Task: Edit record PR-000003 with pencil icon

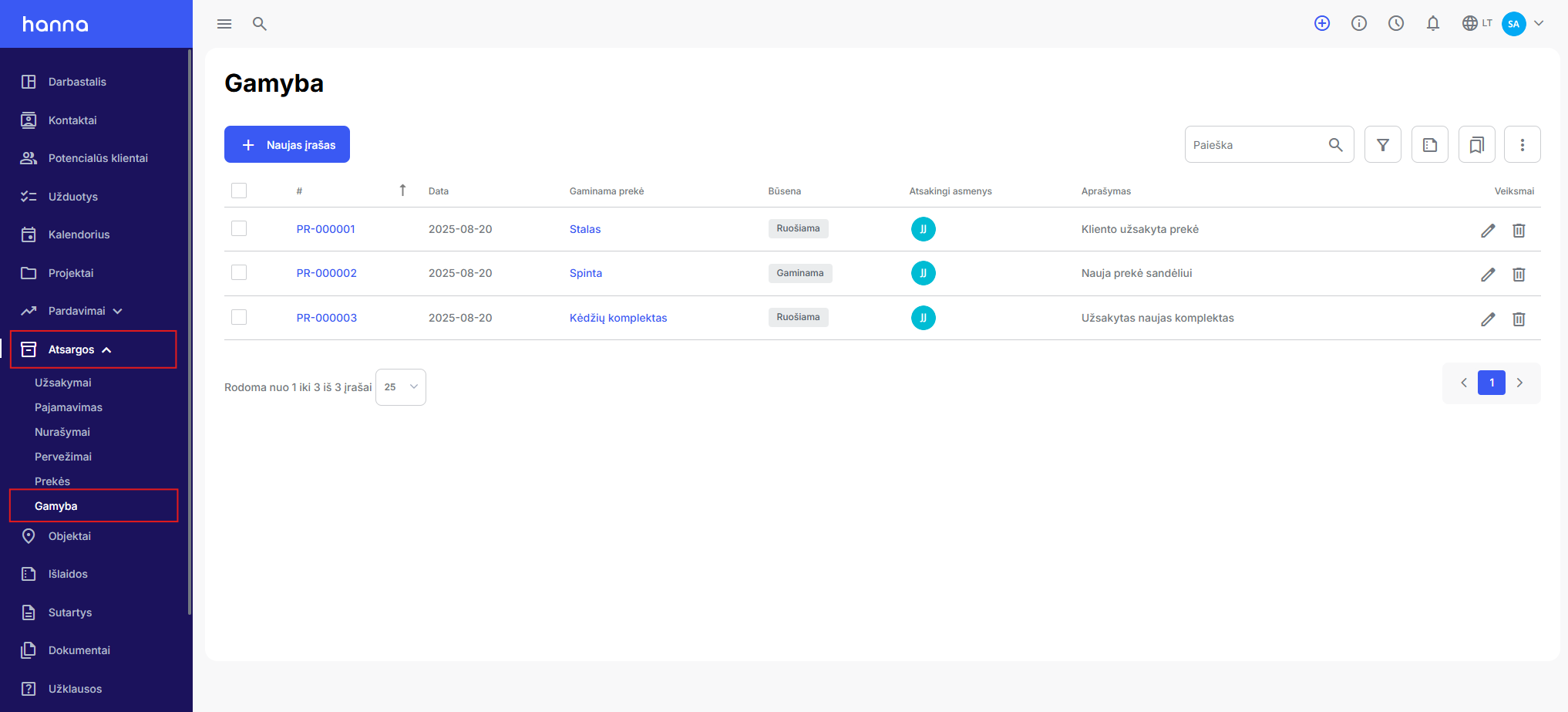Action: pos(1488,319)
